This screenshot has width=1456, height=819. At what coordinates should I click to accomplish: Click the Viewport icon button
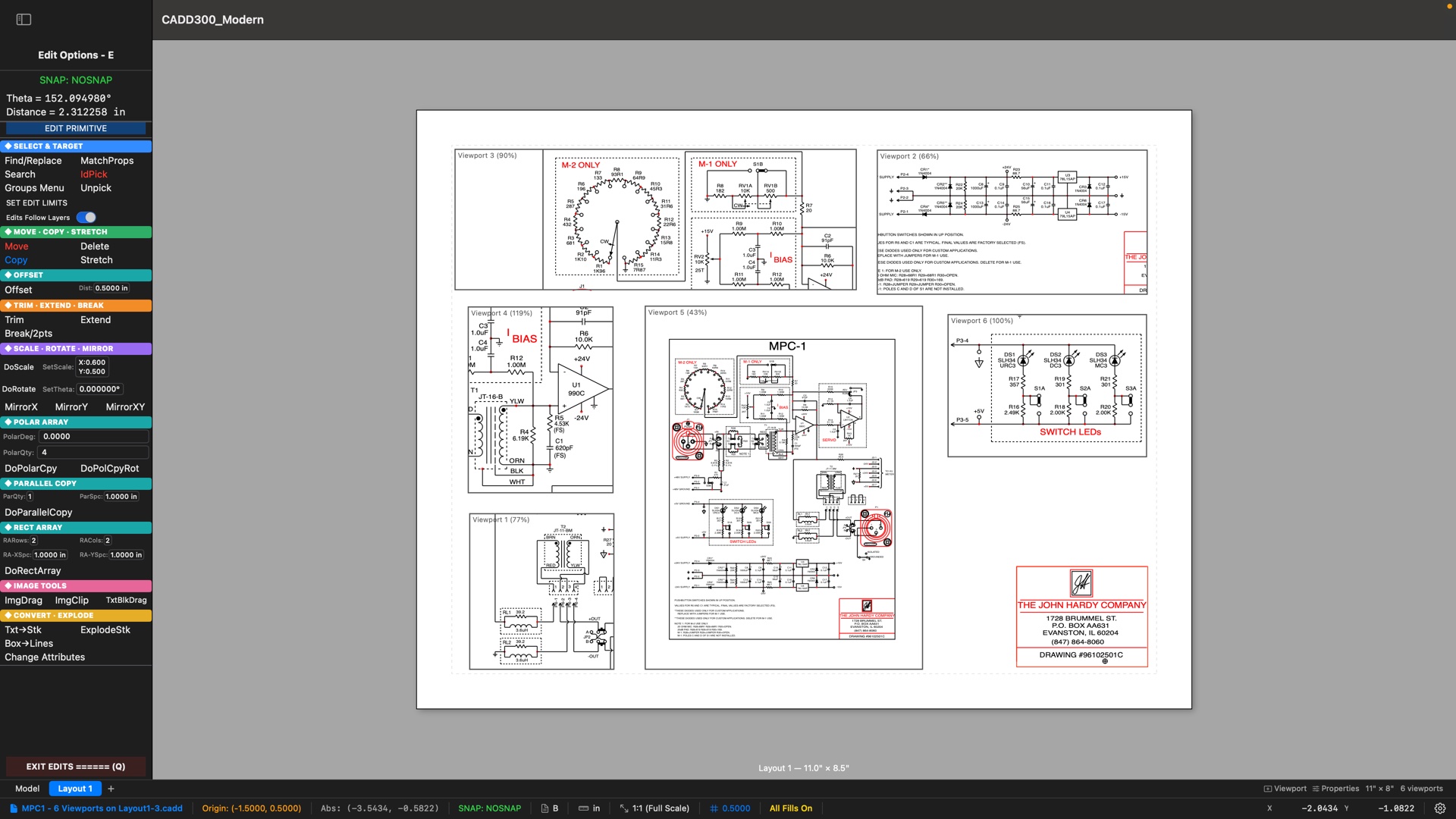(x=1285, y=789)
